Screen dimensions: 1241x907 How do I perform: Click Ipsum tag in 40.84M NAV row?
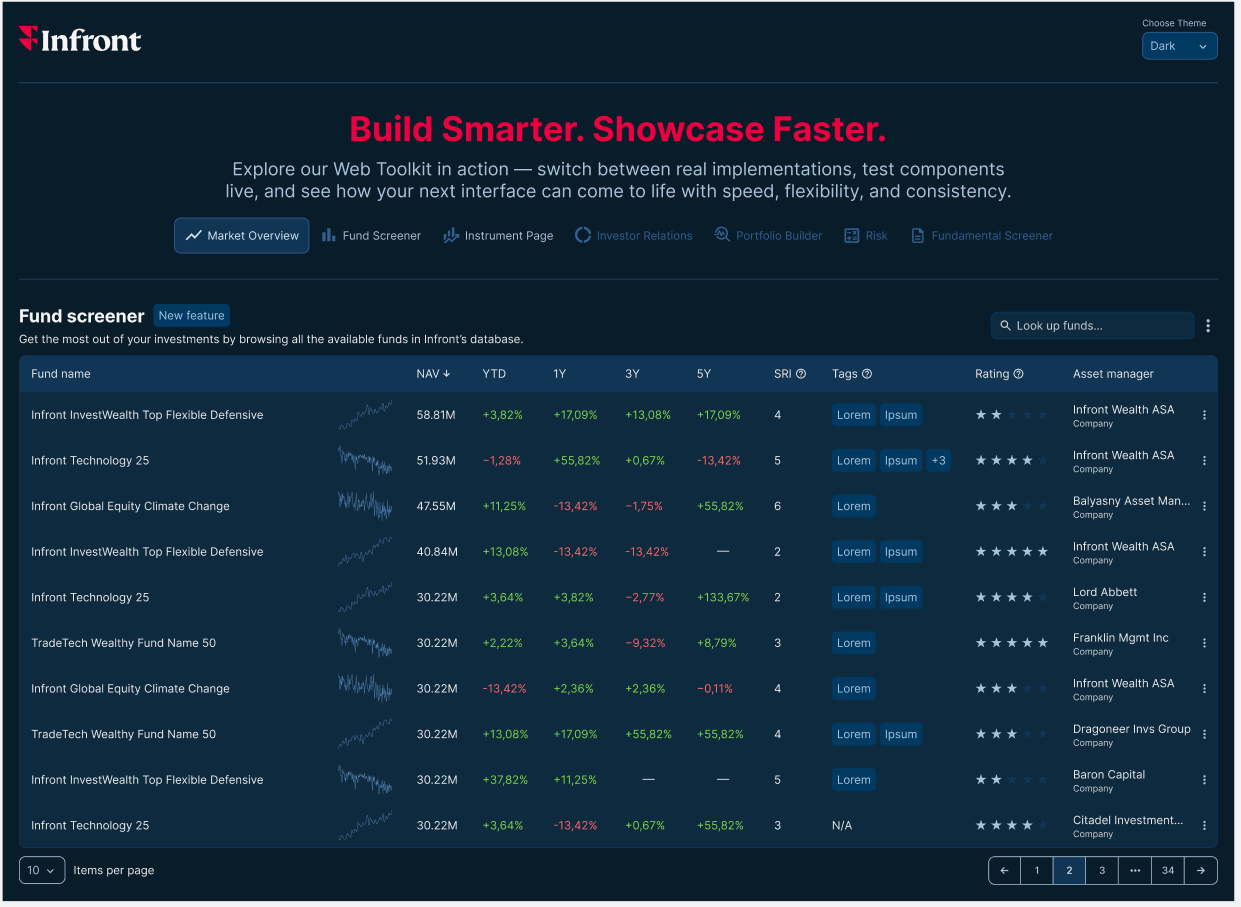tap(900, 552)
